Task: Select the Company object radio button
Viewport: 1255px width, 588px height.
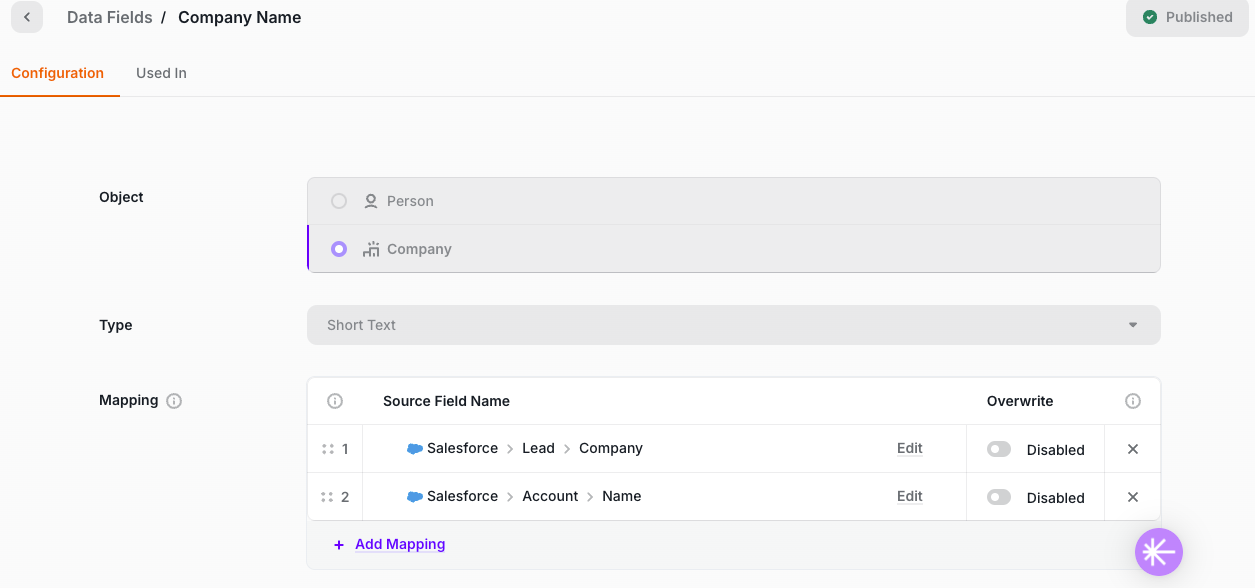Action: 339,249
